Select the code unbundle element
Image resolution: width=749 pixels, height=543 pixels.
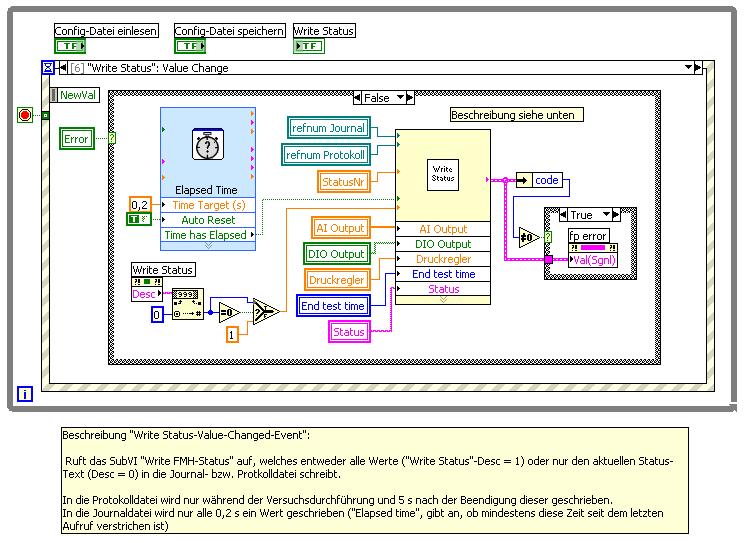[x=547, y=180]
